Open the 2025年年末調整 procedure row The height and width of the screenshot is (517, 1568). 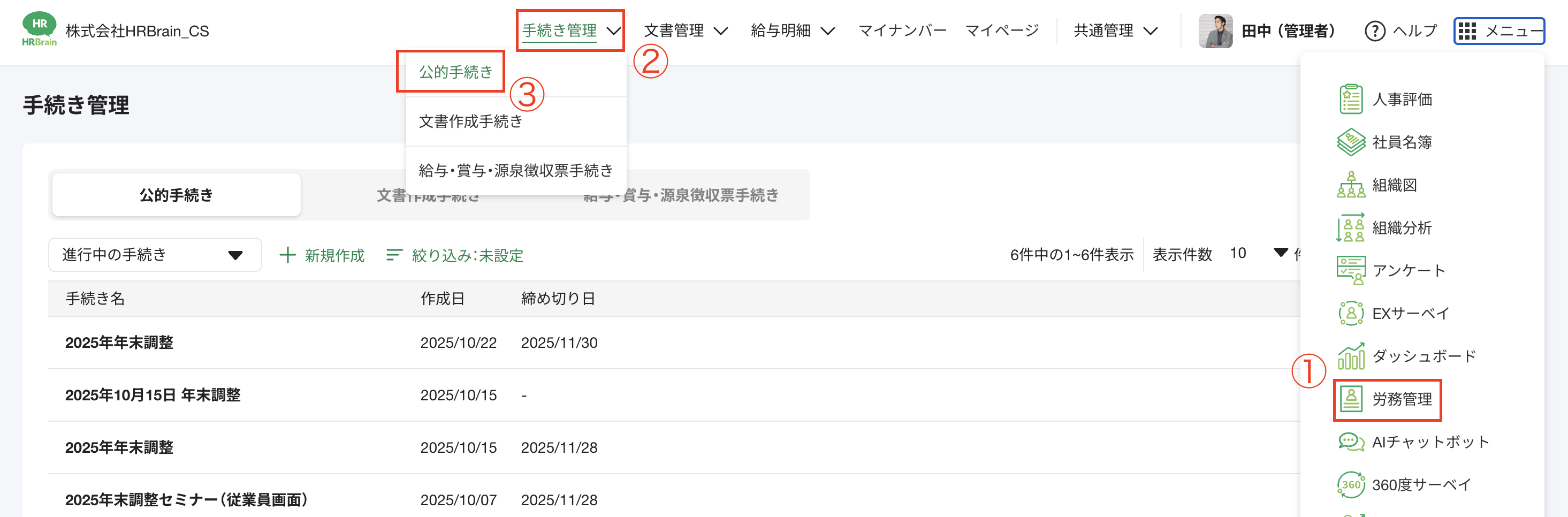tap(119, 342)
